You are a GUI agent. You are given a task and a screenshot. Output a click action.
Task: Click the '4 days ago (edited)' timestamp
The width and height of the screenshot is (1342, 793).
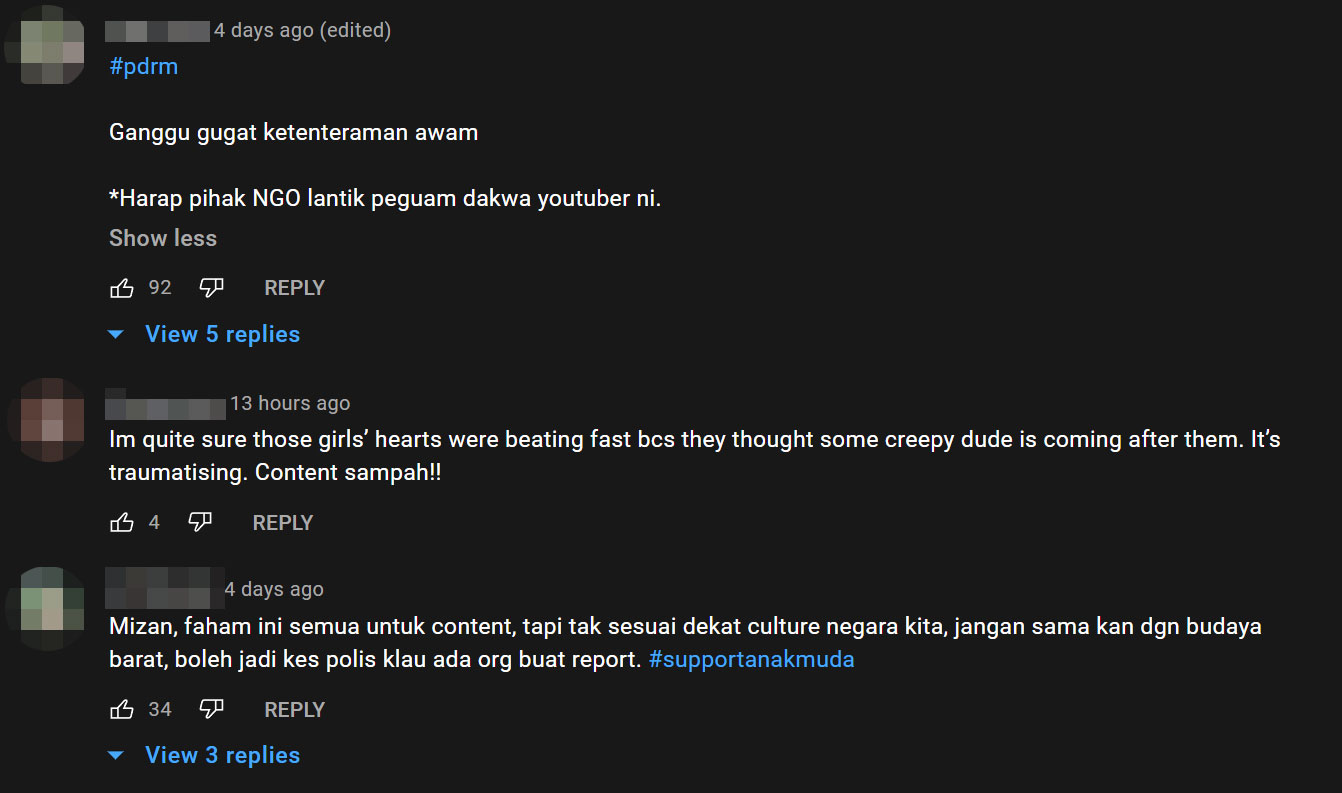coord(302,30)
